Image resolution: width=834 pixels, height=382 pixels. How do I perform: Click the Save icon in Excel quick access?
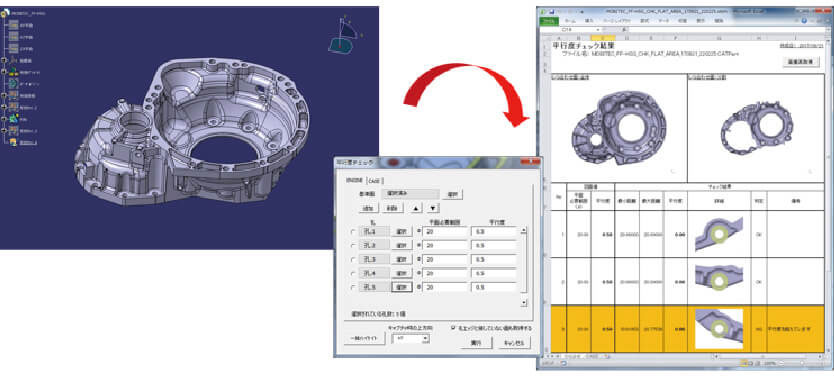tap(551, 11)
